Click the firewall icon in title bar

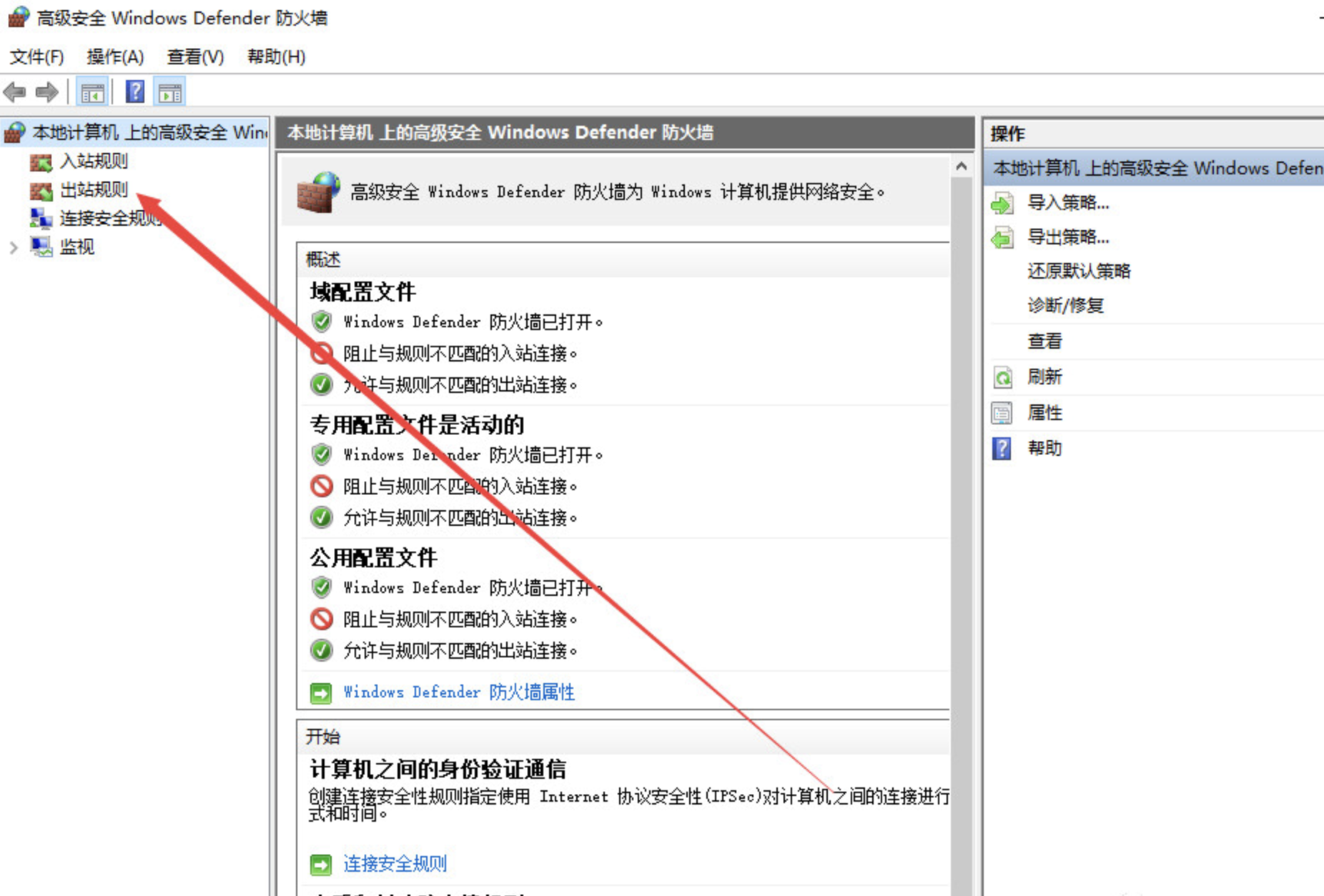[x=19, y=17]
